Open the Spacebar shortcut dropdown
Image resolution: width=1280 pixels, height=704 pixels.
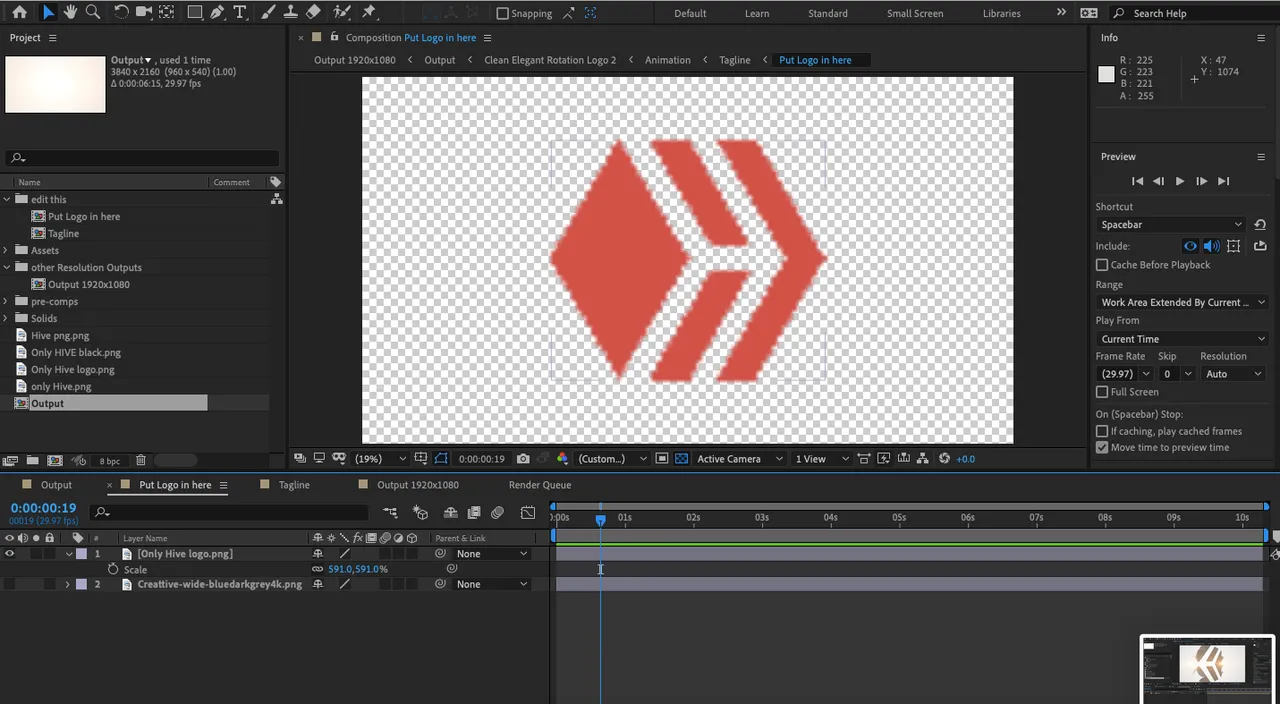coord(1171,225)
